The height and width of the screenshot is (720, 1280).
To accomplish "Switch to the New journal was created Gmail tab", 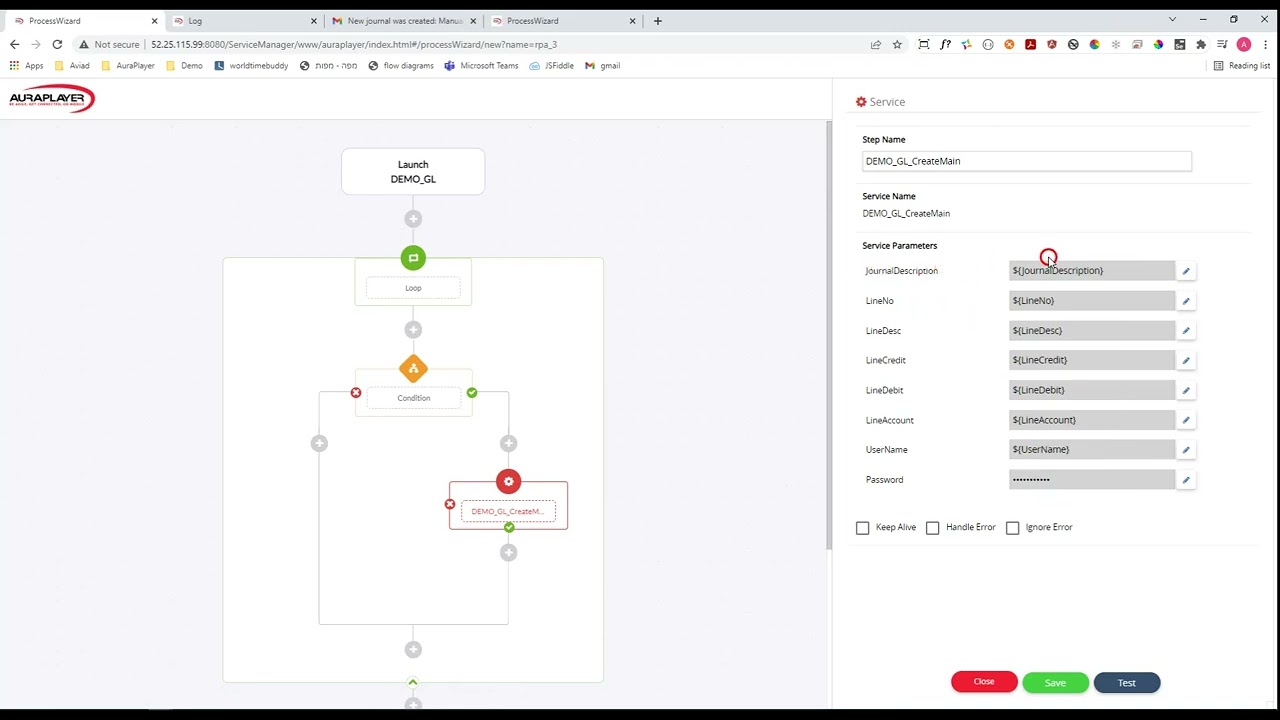I will [403, 20].
